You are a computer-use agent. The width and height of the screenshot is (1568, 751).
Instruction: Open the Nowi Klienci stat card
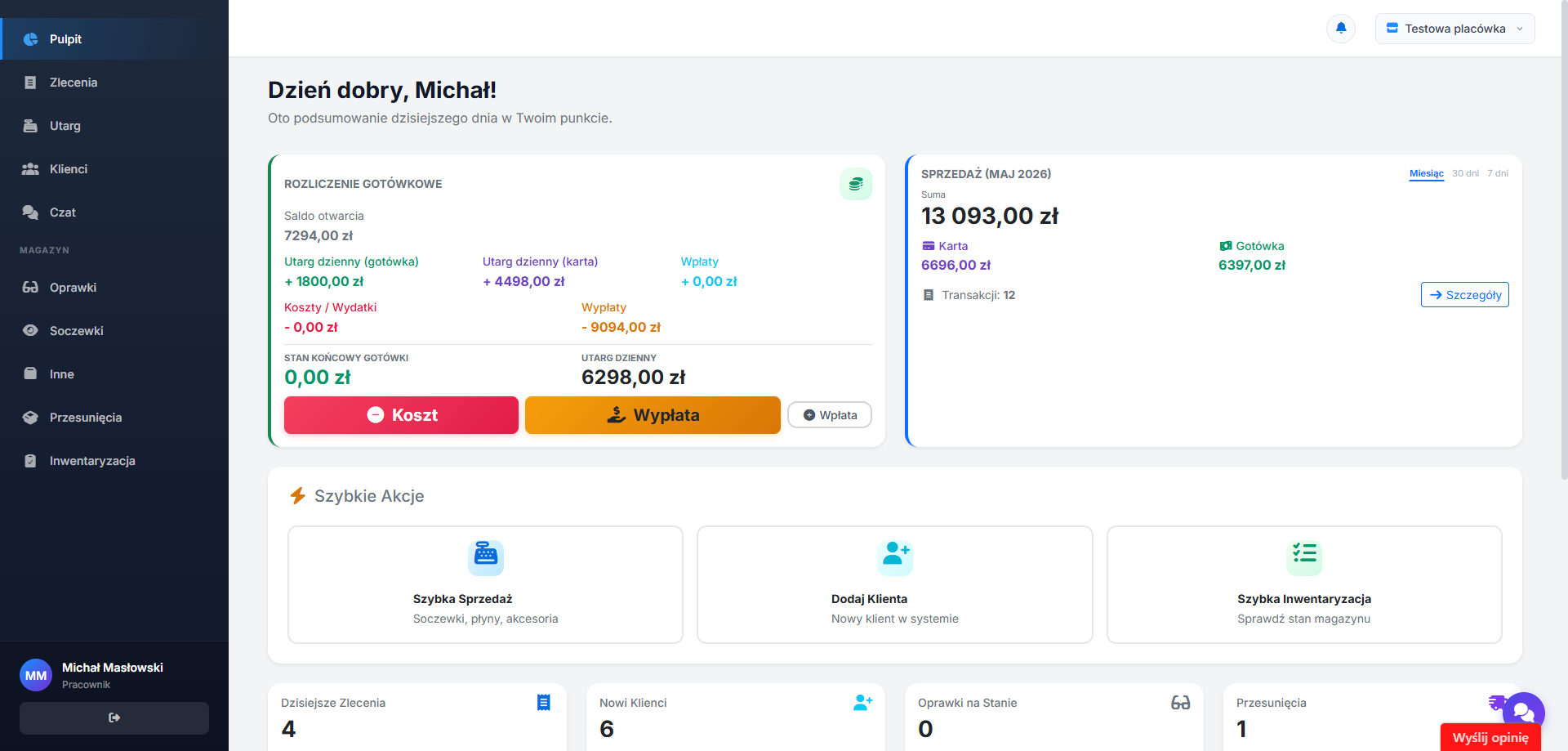point(736,717)
